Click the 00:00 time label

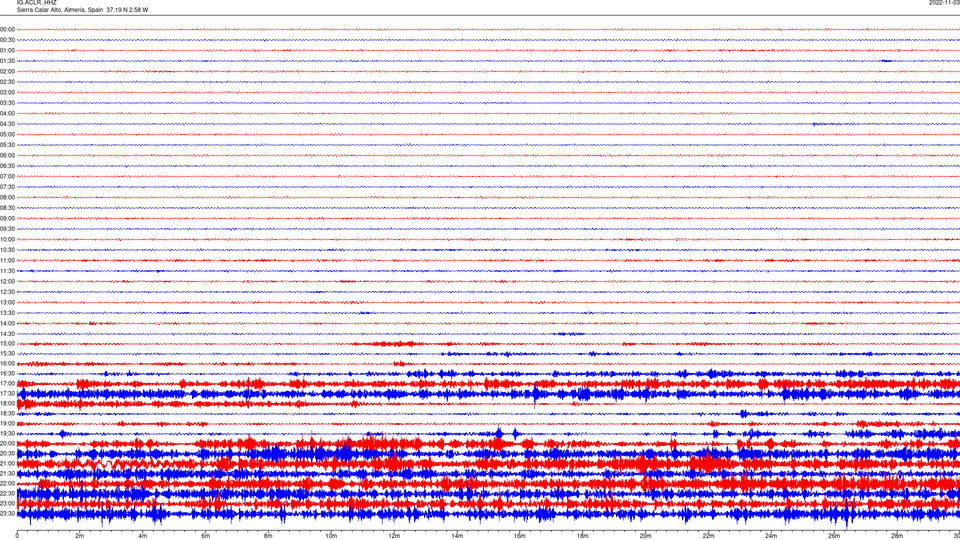pyautogui.click(x=7, y=29)
